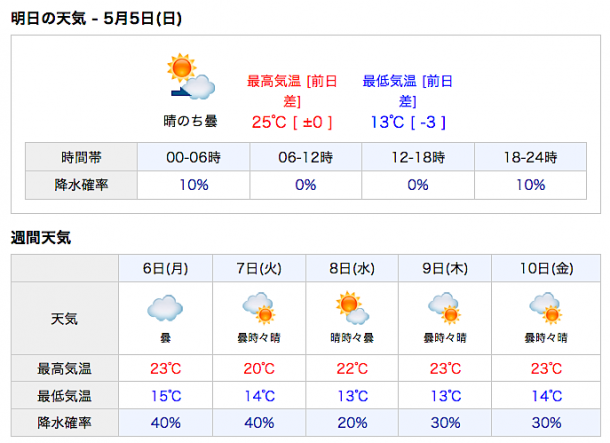Screen dimensions: 610x443
Task: Click the 6日(月) column header
Action: click(x=165, y=268)
